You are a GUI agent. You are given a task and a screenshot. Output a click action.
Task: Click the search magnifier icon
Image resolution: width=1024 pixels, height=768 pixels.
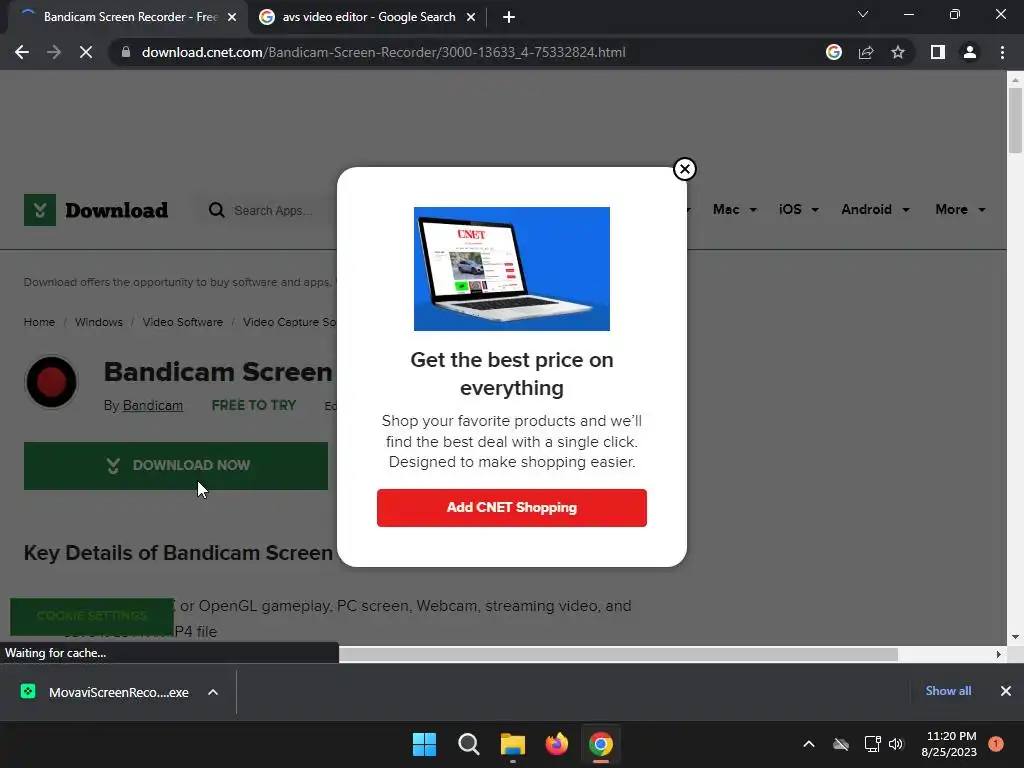(x=216, y=210)
